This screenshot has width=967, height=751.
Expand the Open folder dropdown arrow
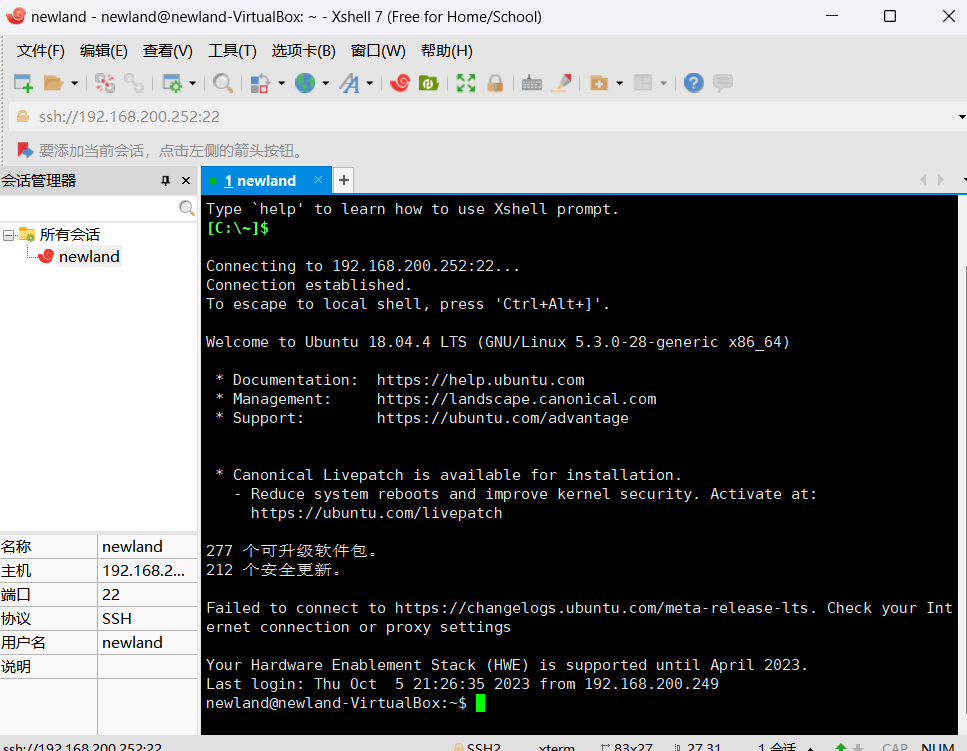click(x=74, y=83)
